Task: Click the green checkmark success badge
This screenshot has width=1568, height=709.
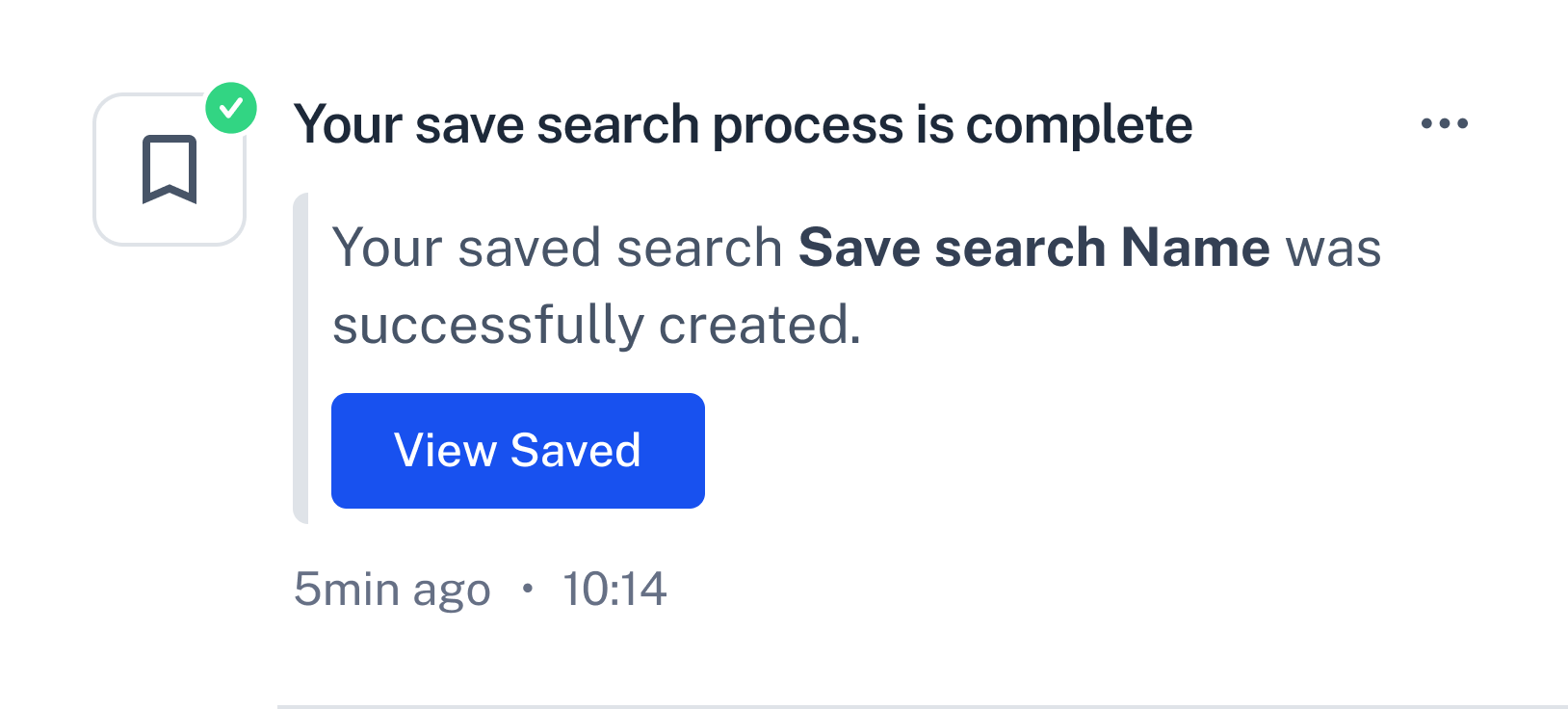Action: pyautogui.click(x=231, y=108)
